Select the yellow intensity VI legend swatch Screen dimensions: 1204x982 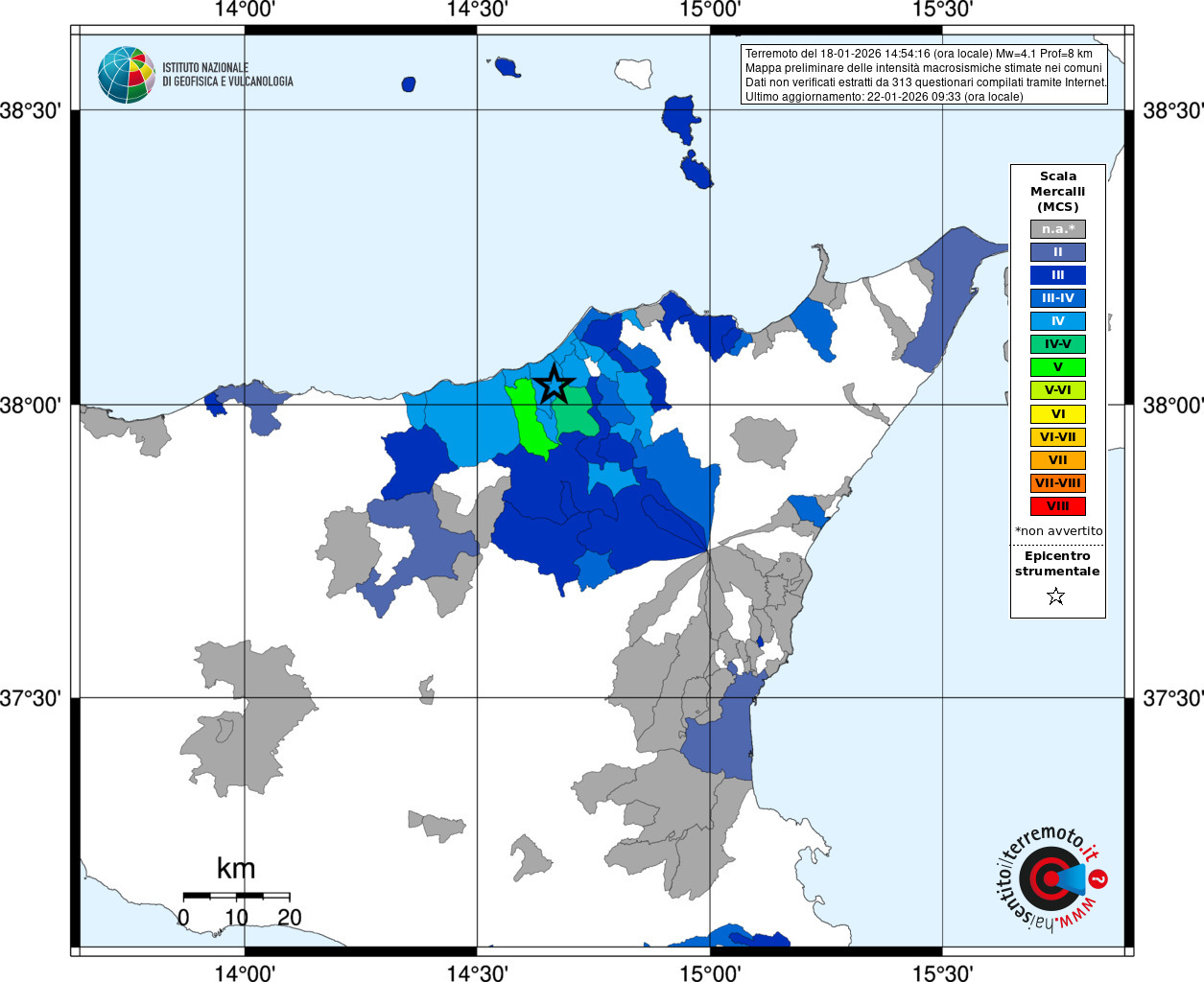1058,414
